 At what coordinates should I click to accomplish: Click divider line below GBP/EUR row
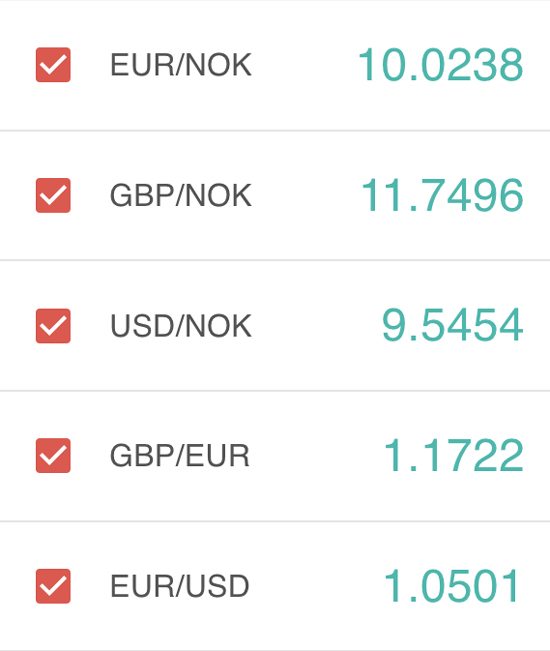pyautogui.click(x=275, y=521)
